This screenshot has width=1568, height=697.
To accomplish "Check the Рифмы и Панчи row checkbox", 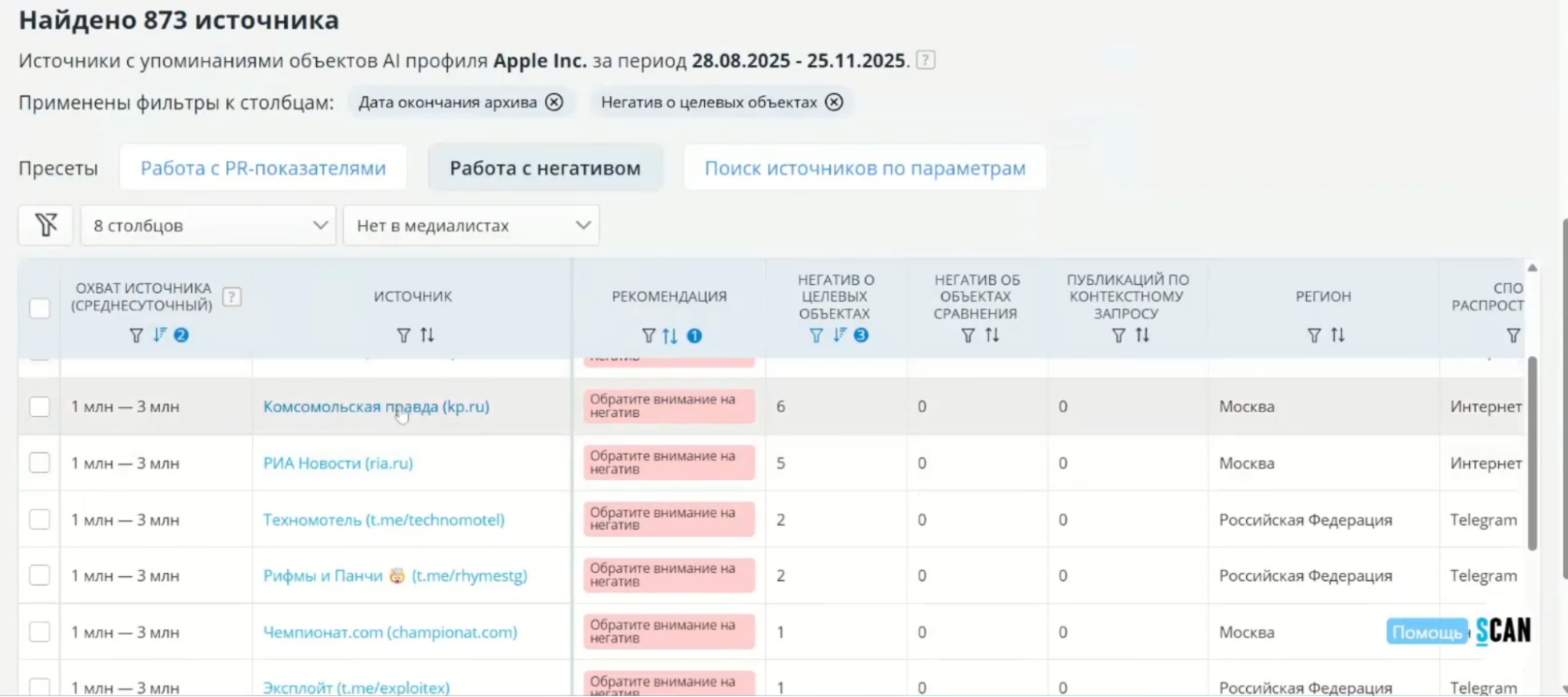I will click(39, 575).
